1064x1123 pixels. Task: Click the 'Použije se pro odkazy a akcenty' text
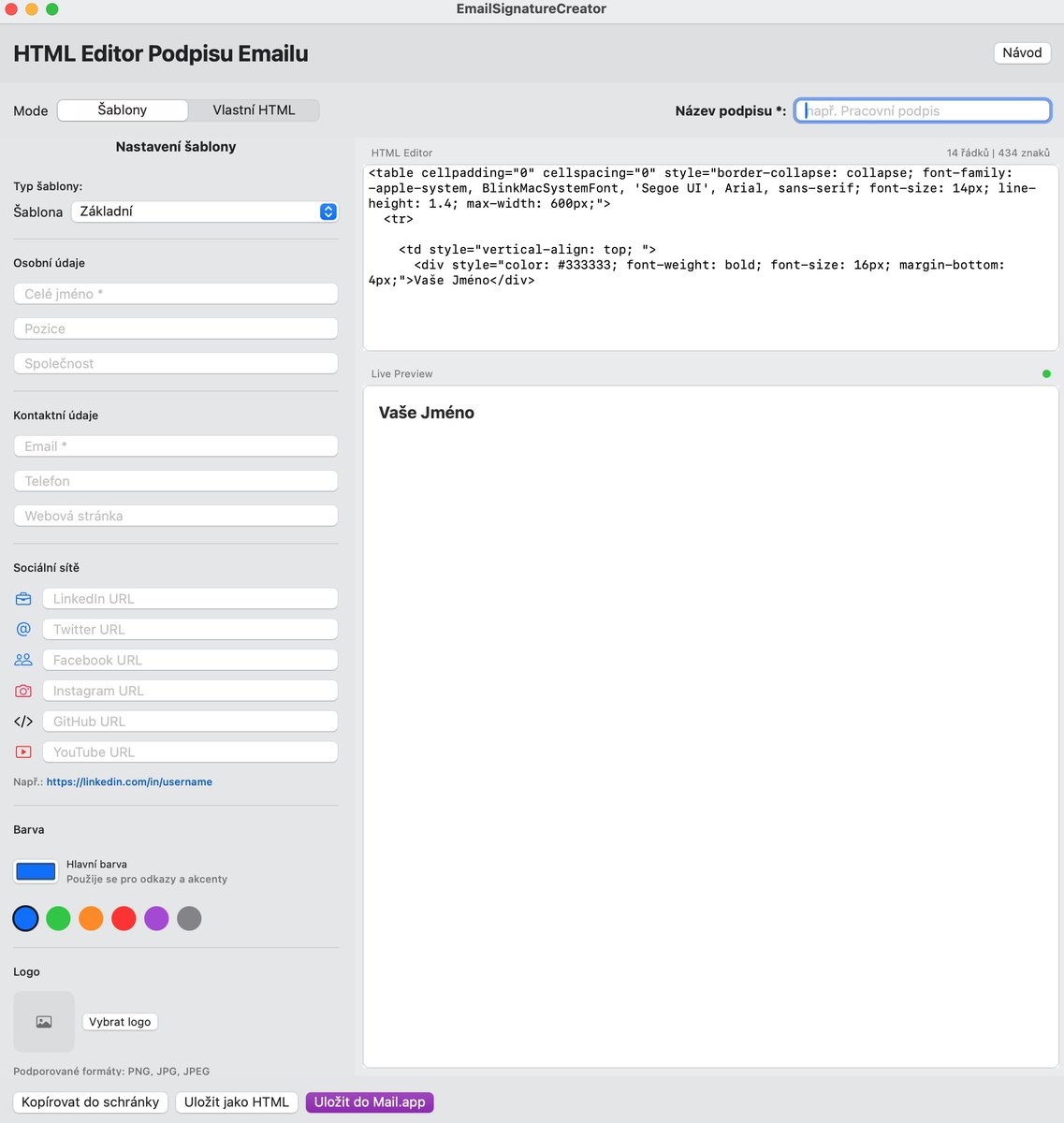click(x=147, y=880)
